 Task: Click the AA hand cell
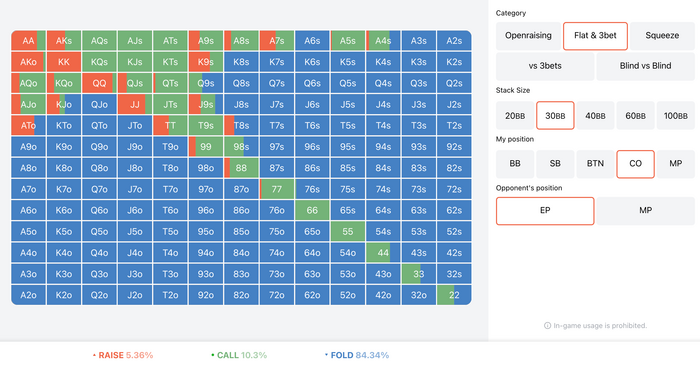click(29, 41)
